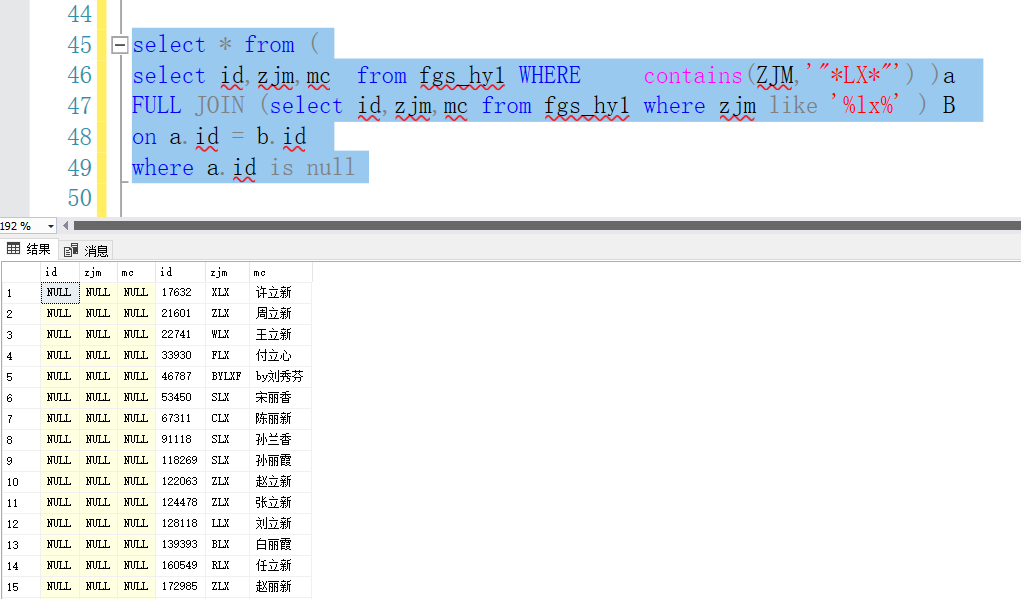This screenshot has width=1021, height=599.
Task: Switch to the 结果 tab
Action: pyautogui.click(x=29, y=249)
